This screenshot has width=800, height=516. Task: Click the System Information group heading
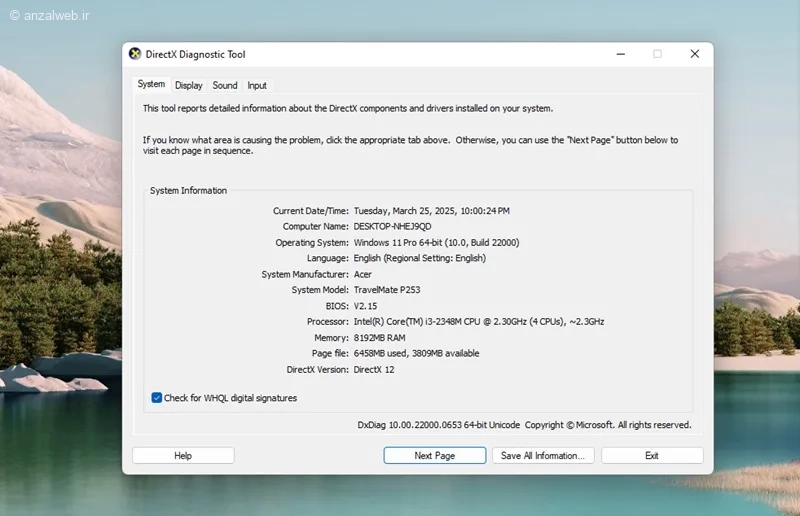188,190
